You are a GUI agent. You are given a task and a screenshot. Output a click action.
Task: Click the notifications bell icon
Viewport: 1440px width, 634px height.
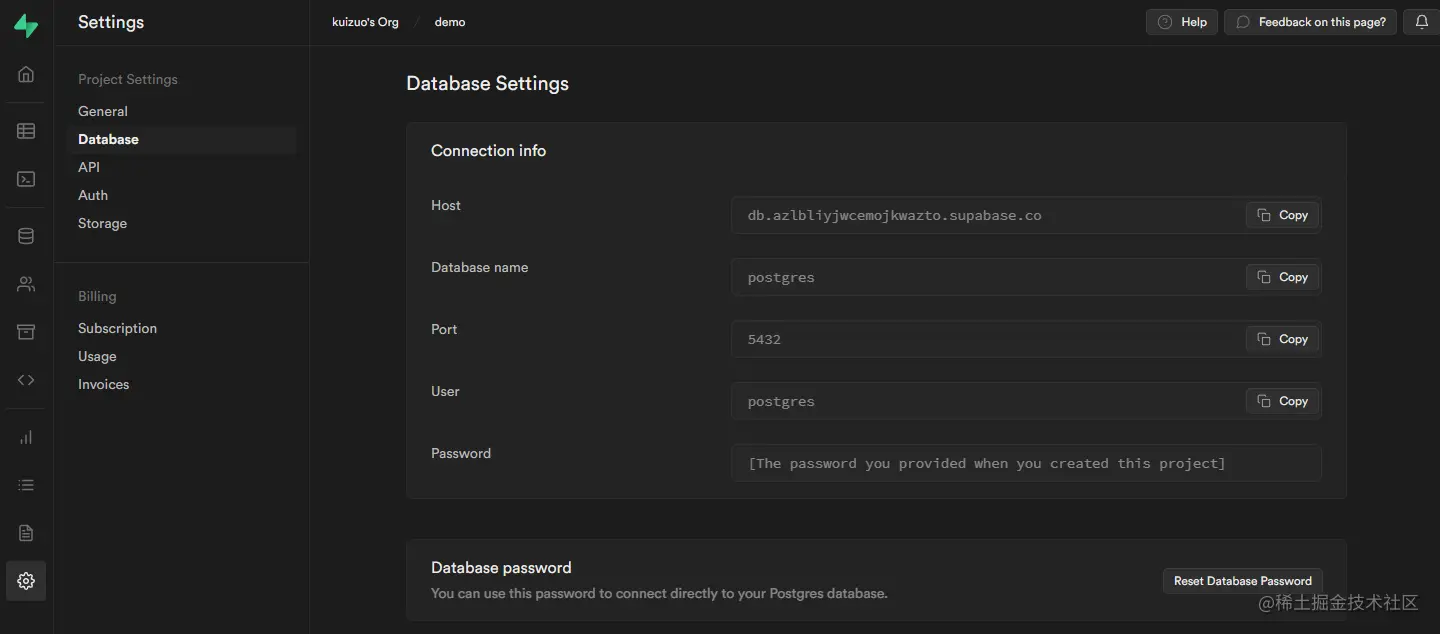1421,22
